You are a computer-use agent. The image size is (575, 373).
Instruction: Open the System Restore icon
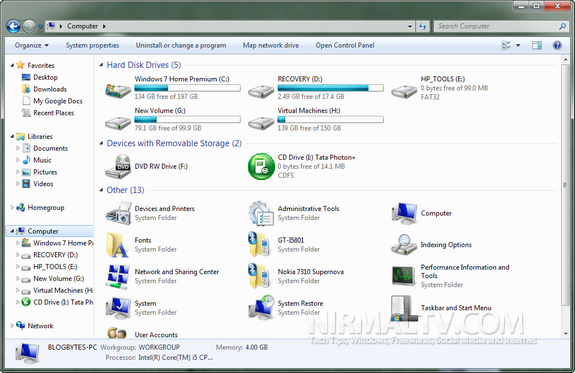tap(261, 307)
